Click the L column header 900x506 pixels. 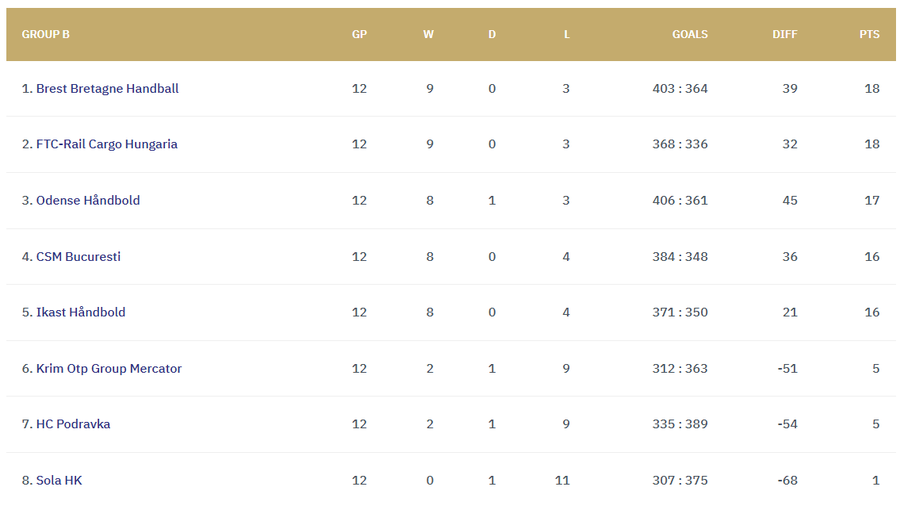coord(567,34)
